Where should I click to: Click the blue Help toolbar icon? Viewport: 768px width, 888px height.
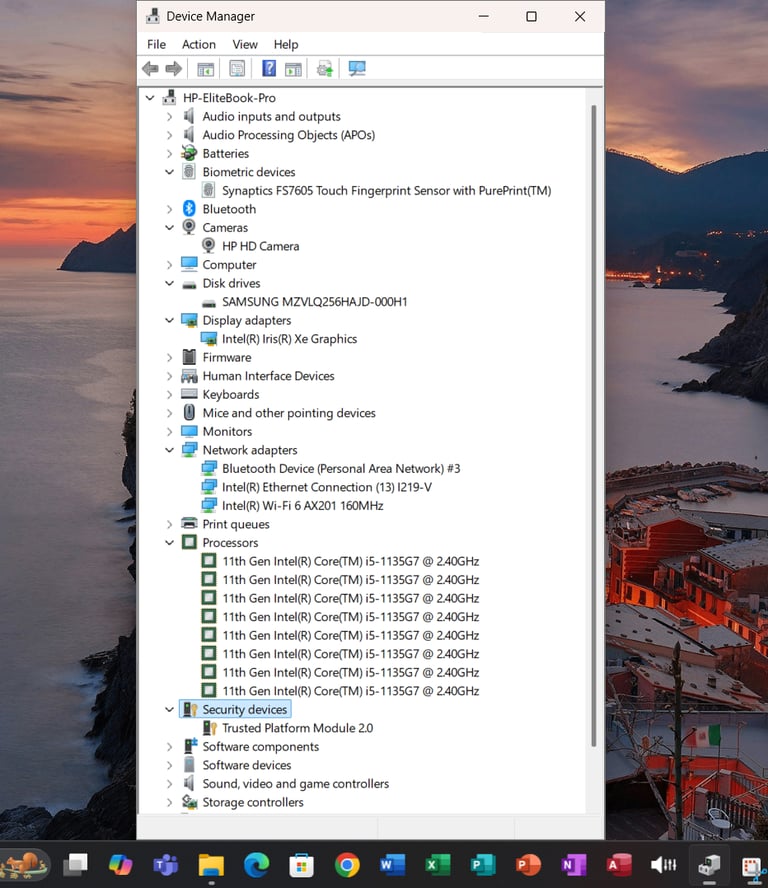point(269,69)
